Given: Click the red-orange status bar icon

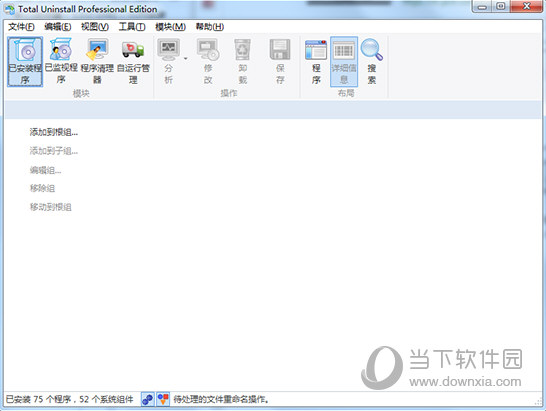Looking at the screenshot, I should point(163,399).
